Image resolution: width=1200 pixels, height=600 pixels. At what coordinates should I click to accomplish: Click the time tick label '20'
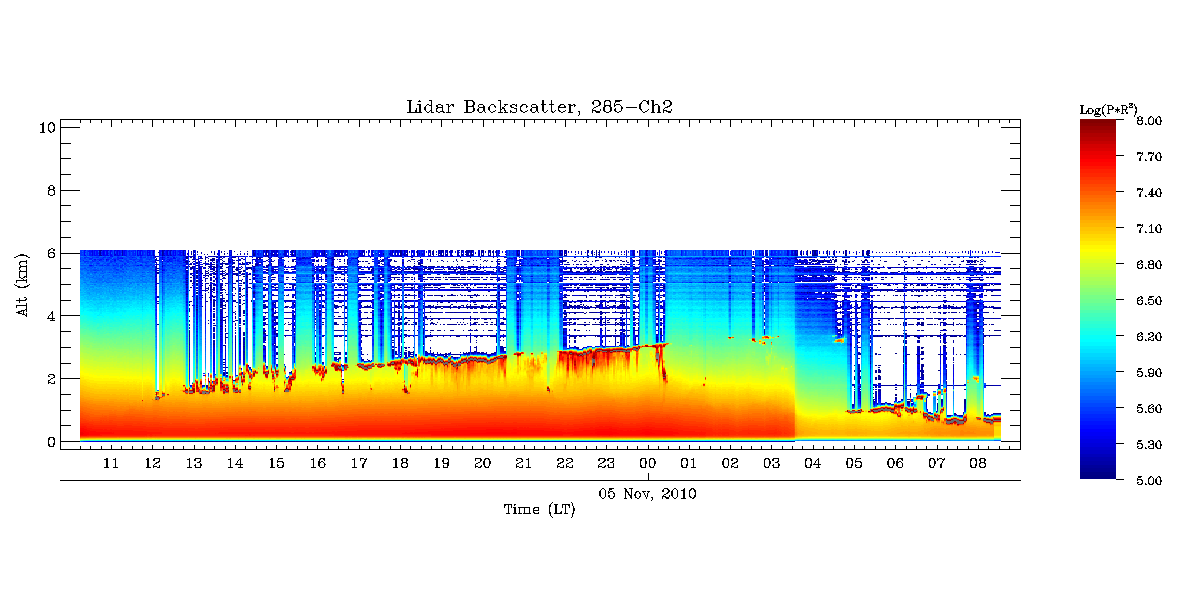[x=482, y=464]
